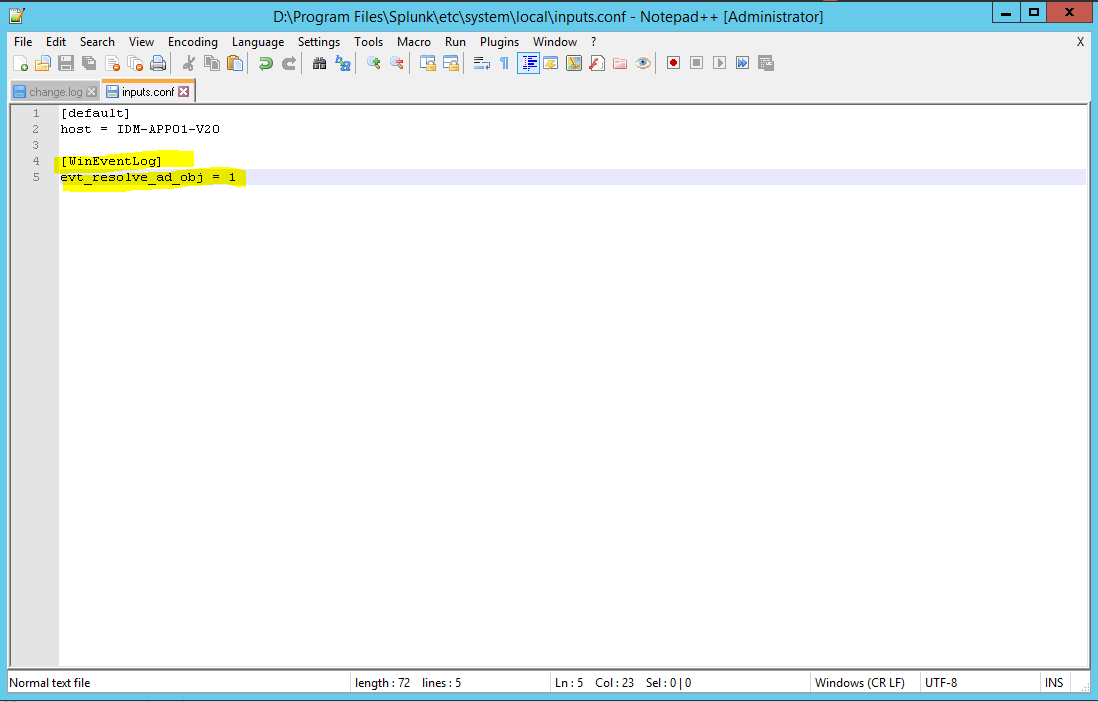Switch to the change.log tab
The image size is (1098, 702).
55,92
